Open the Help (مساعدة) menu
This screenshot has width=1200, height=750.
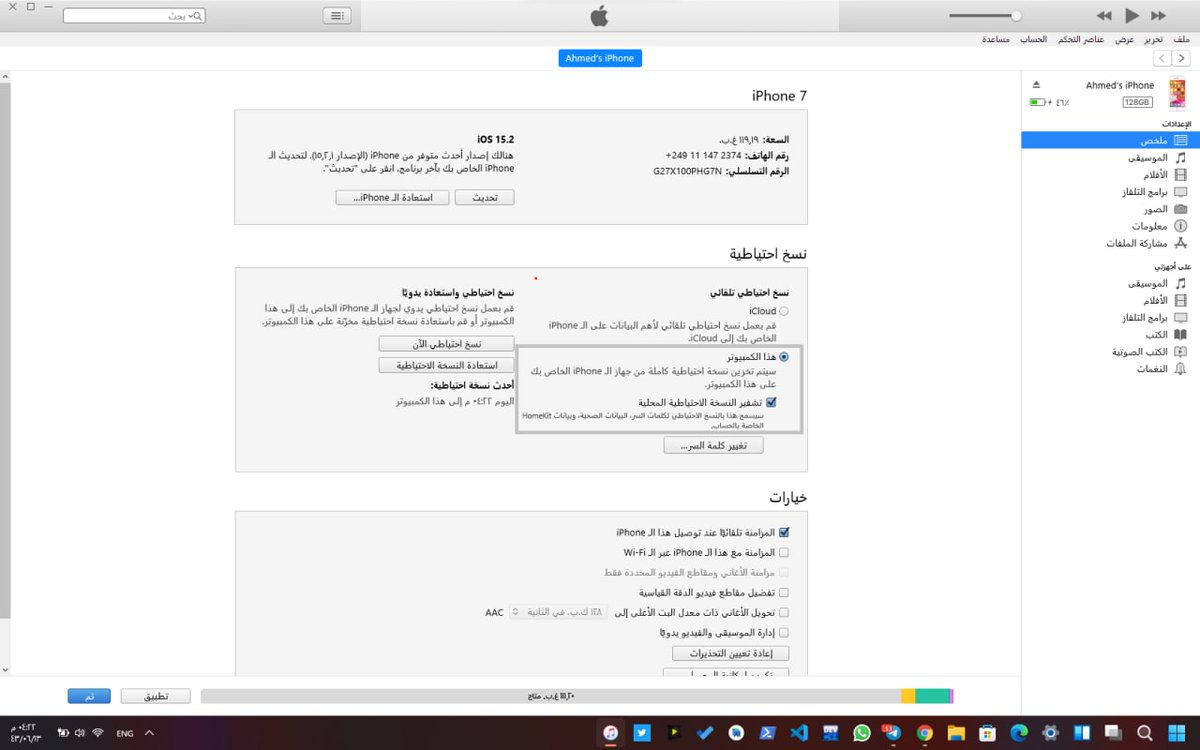[x=995, y=39]
